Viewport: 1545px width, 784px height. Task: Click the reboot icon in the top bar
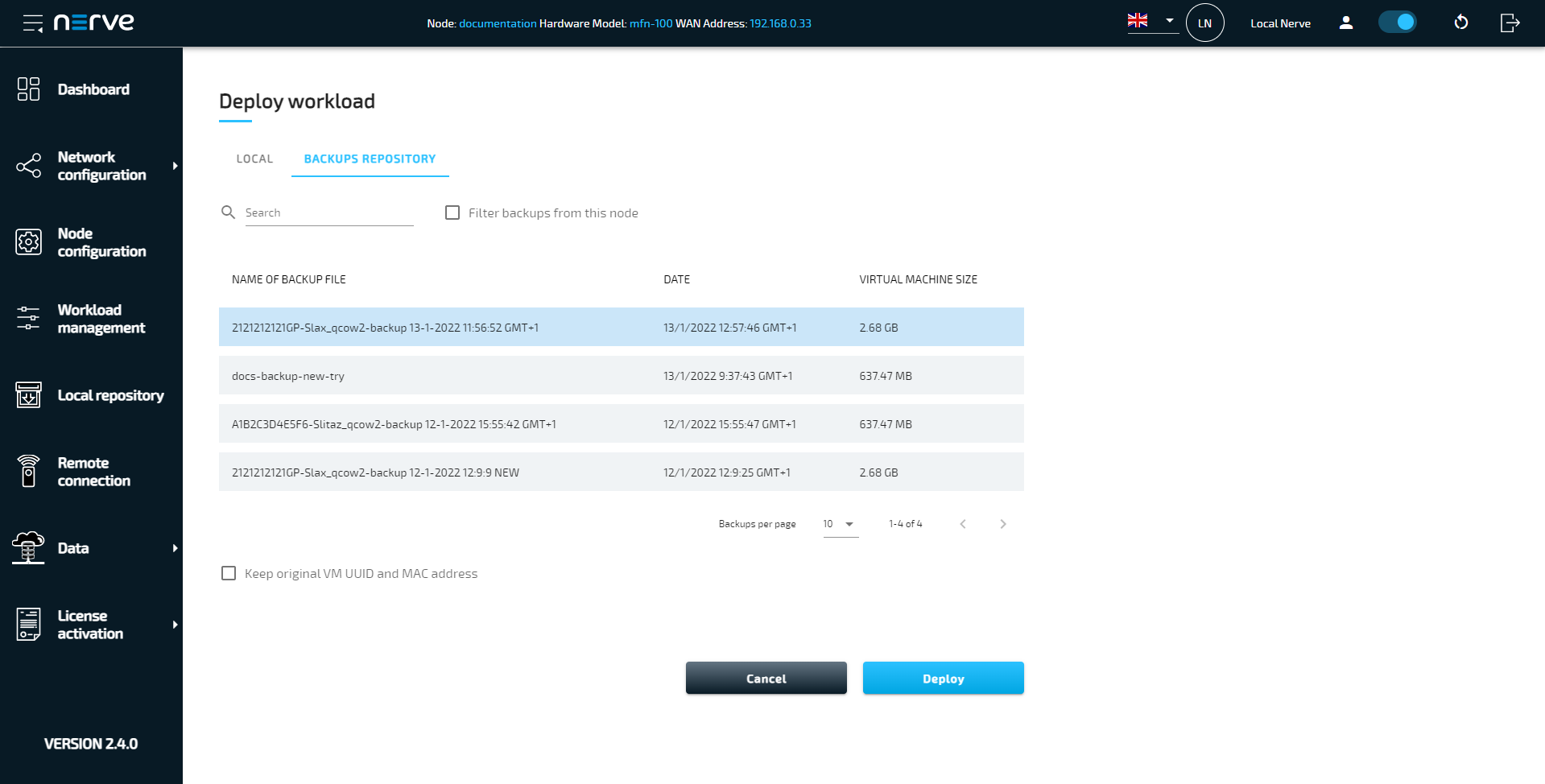click(x=1460, y=23)
